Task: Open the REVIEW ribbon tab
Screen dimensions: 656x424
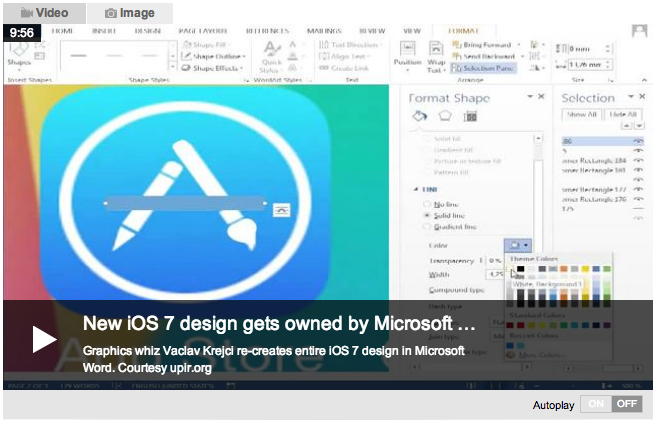Action: (x=372, y=31)
